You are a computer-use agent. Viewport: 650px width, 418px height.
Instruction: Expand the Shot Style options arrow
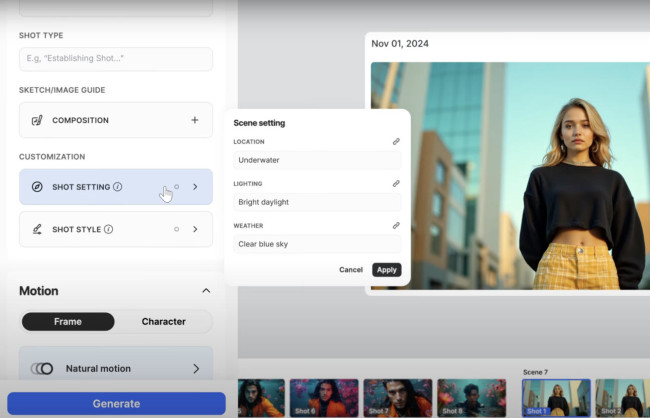[195, 229]
